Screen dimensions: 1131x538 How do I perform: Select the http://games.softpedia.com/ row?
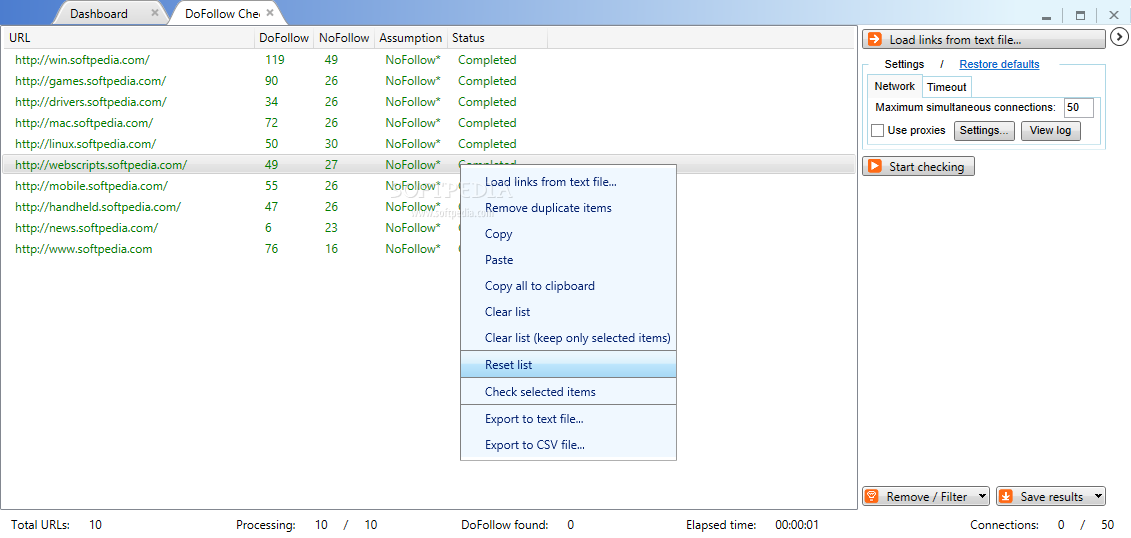coord(428,81)
